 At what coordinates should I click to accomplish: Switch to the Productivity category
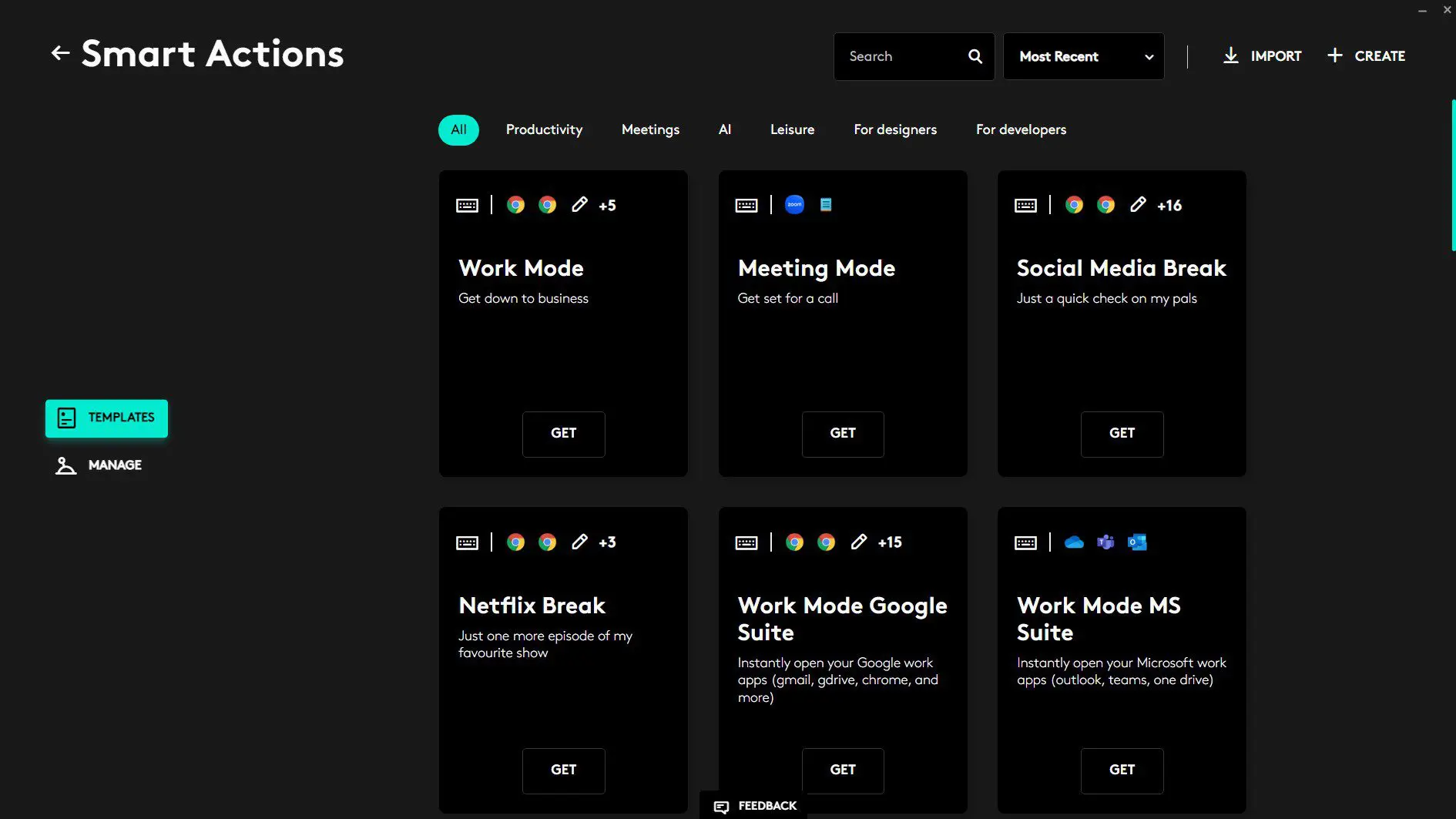[x=544, y=129]
